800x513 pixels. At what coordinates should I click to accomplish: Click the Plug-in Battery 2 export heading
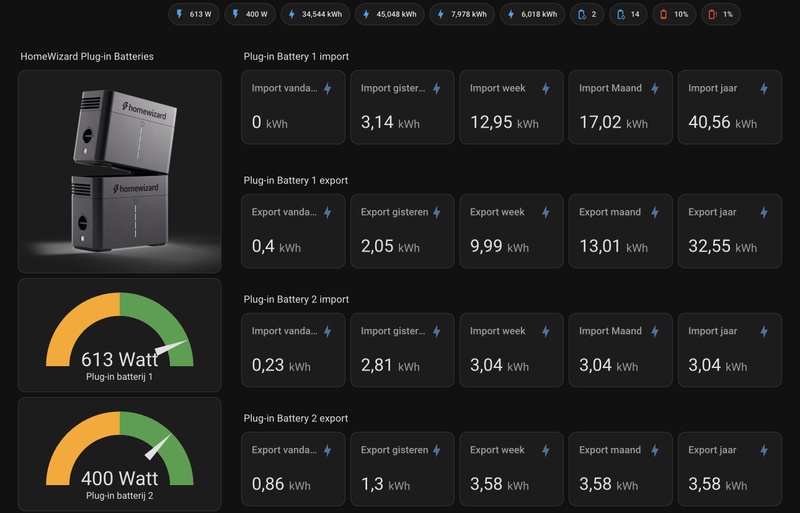(x=295, y=419)
